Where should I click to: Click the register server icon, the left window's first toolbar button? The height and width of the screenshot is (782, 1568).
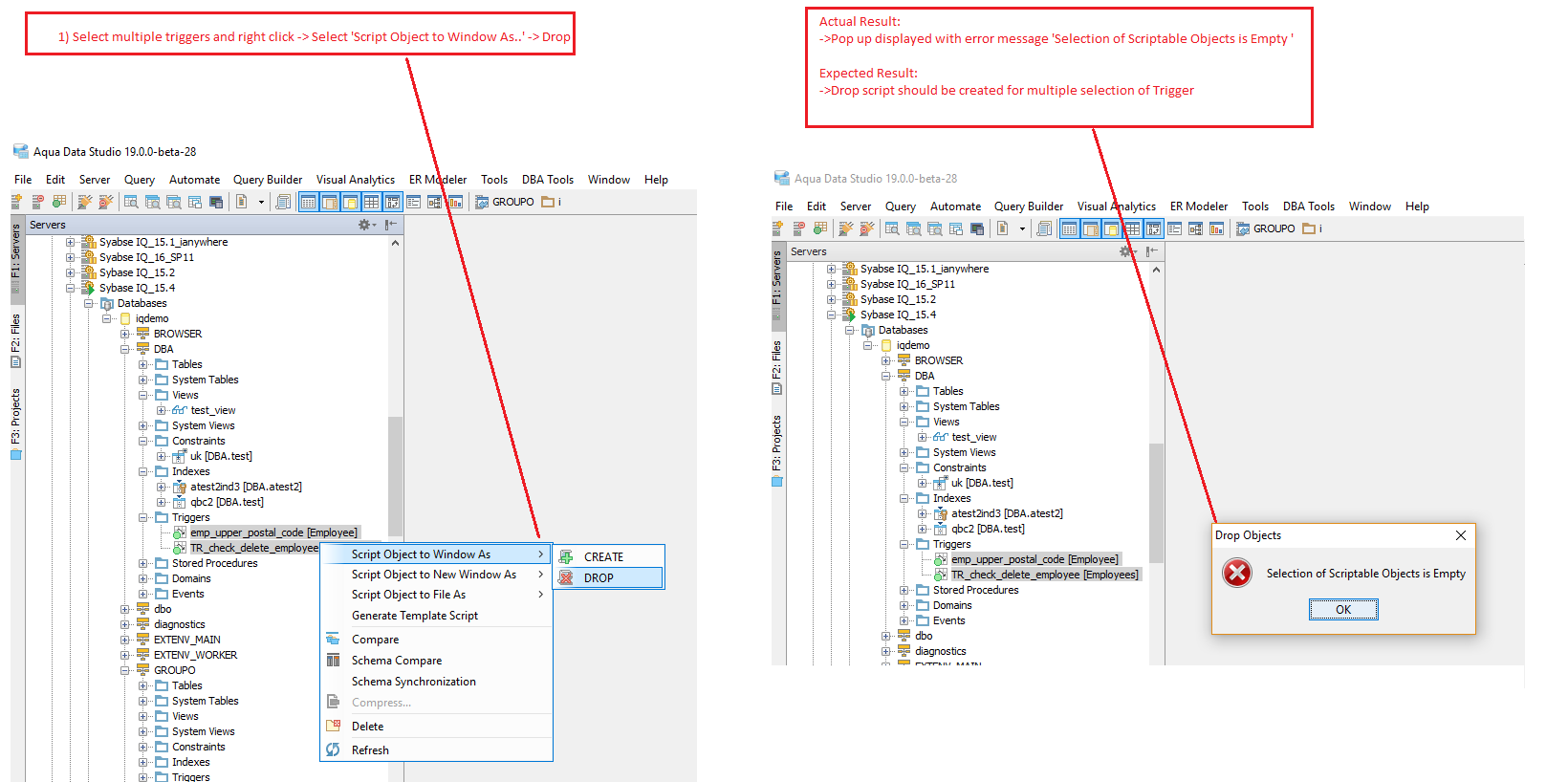16,202
